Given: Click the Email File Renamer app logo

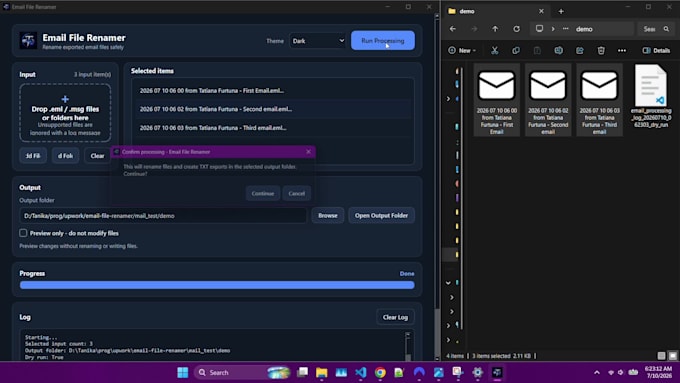Looking at the screenshot, I should coord(28,41).
